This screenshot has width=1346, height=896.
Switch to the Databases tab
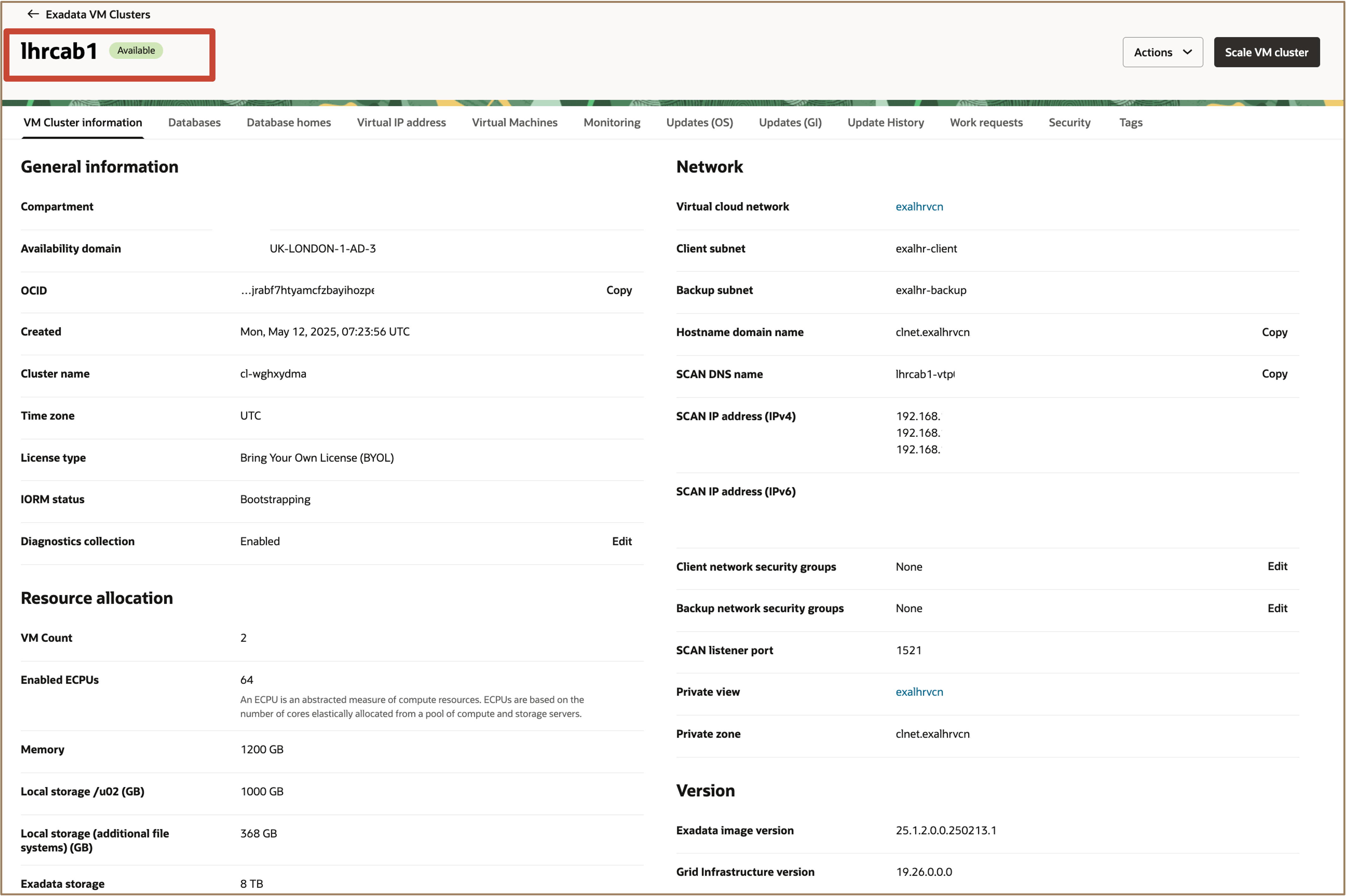point(194,122)
